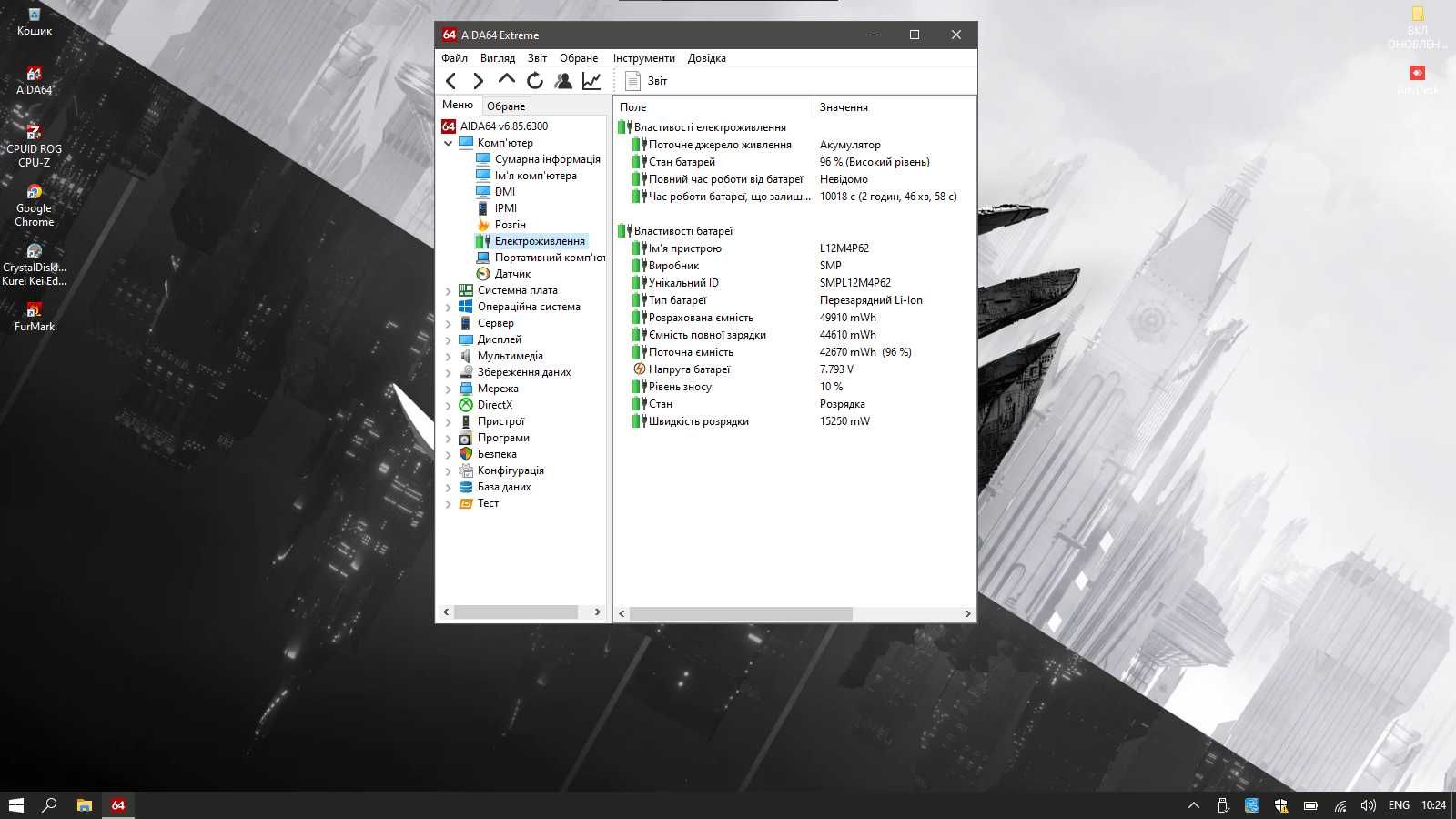Open the Звіт menu in the menu bar
This screenshot has width=1456, height=819.
(x=537, y=57)
